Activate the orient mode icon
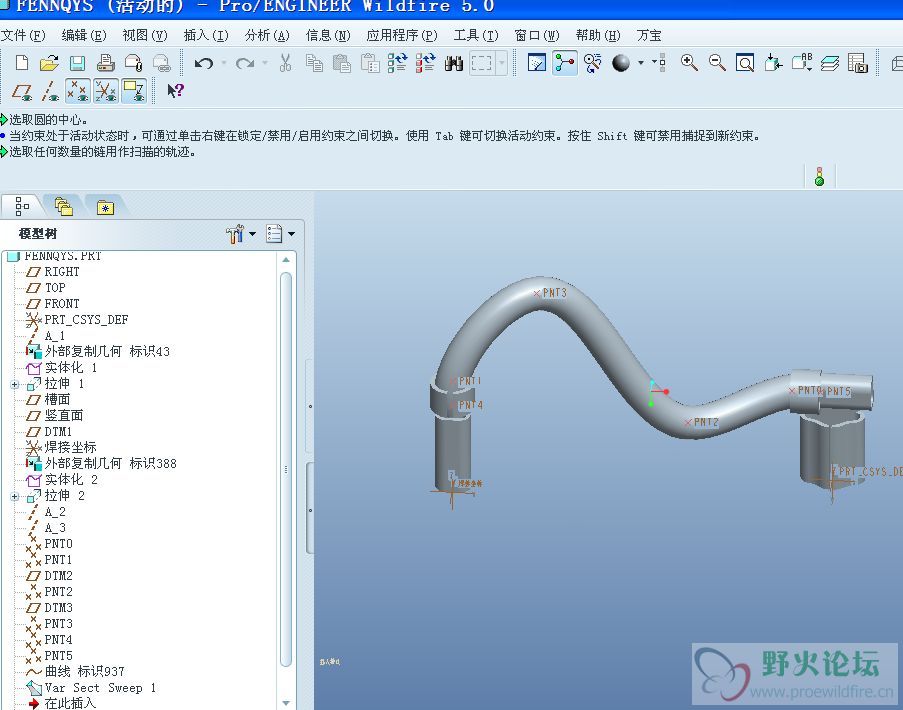903x710 pixels. pyautogui.click(x=592, y=63)
